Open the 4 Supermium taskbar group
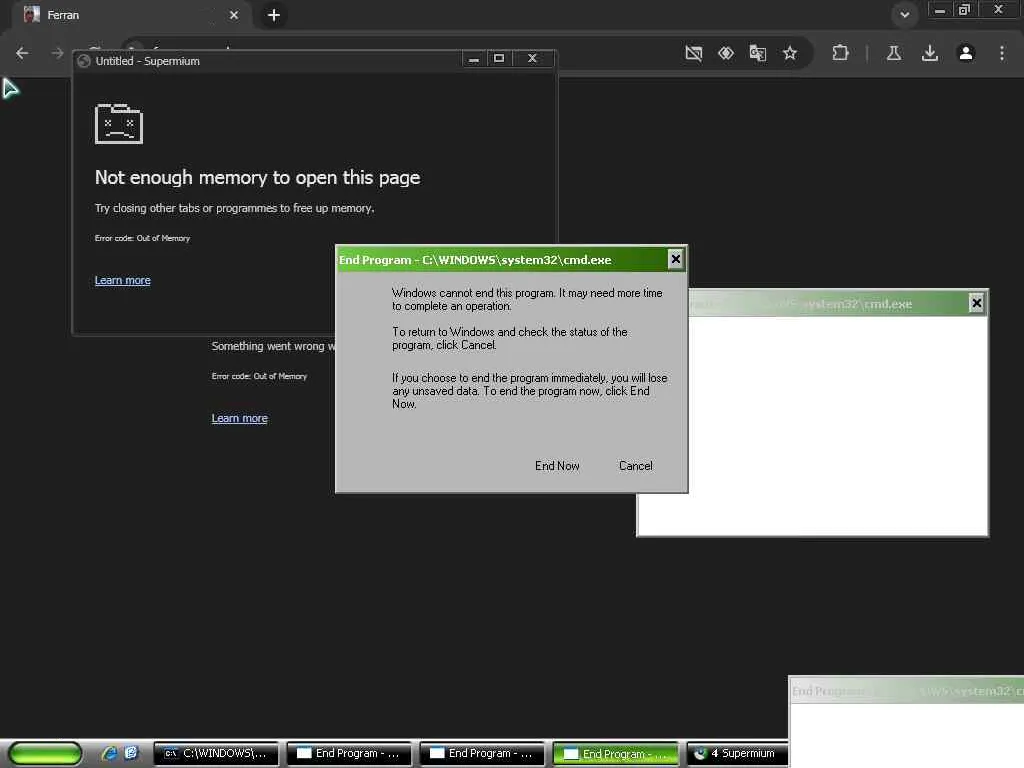Screen dimensions: 1024x768 pos(737,753)
